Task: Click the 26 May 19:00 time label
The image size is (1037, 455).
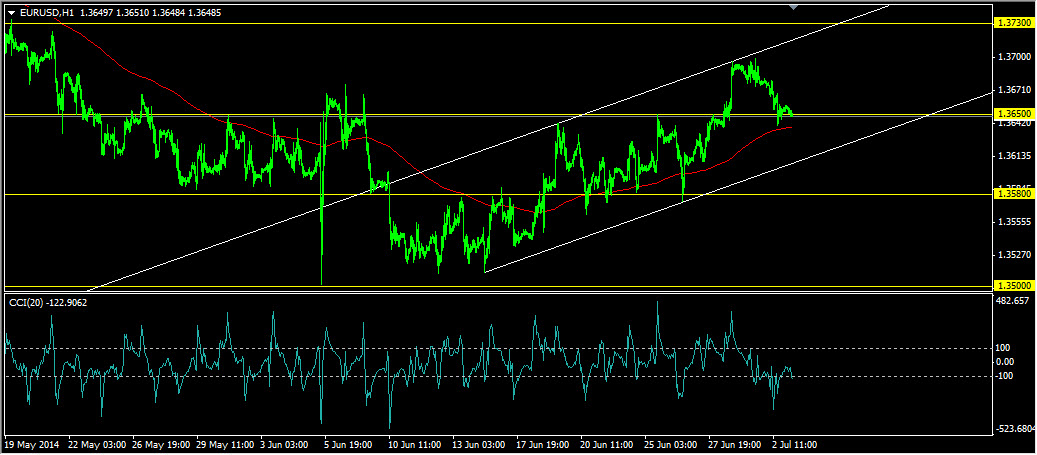Action: (x=161, y=445)
